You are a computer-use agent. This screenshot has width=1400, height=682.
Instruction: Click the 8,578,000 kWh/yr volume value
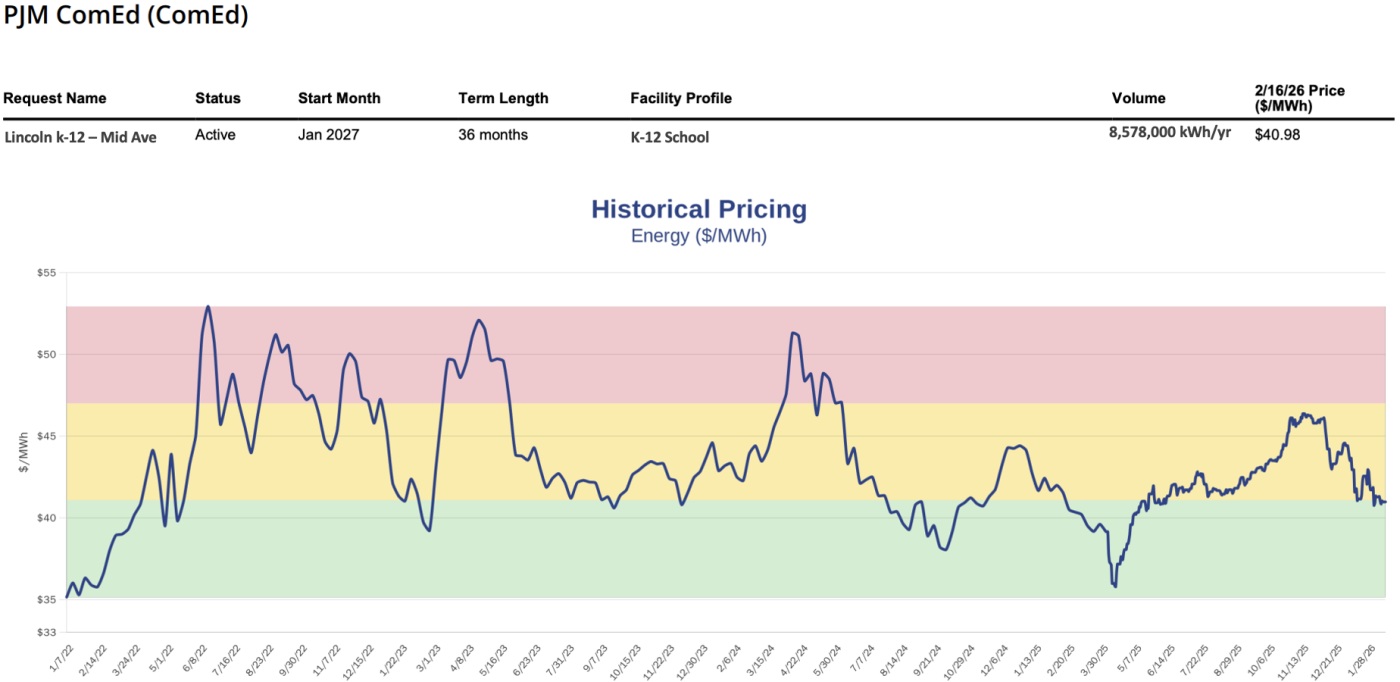1169,133
